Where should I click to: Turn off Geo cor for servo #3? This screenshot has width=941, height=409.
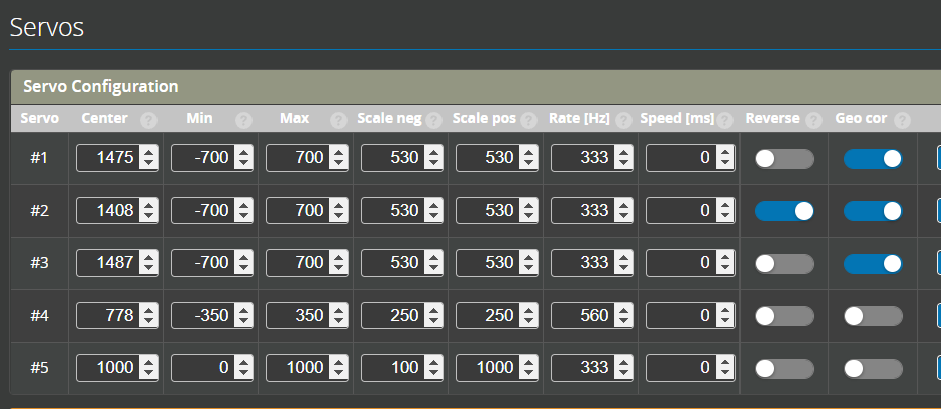pos(873,263)
